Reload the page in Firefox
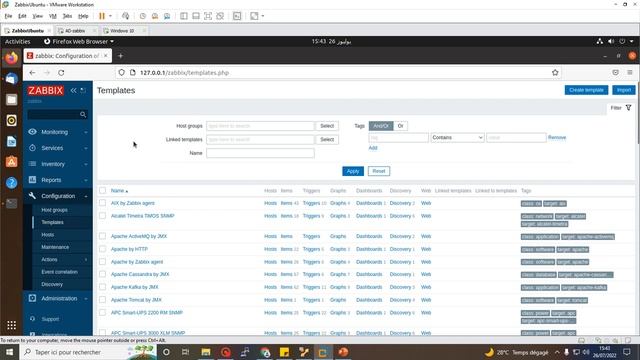Screen dimensions: 640x360 pyautogui.click(x=61, y=73)
